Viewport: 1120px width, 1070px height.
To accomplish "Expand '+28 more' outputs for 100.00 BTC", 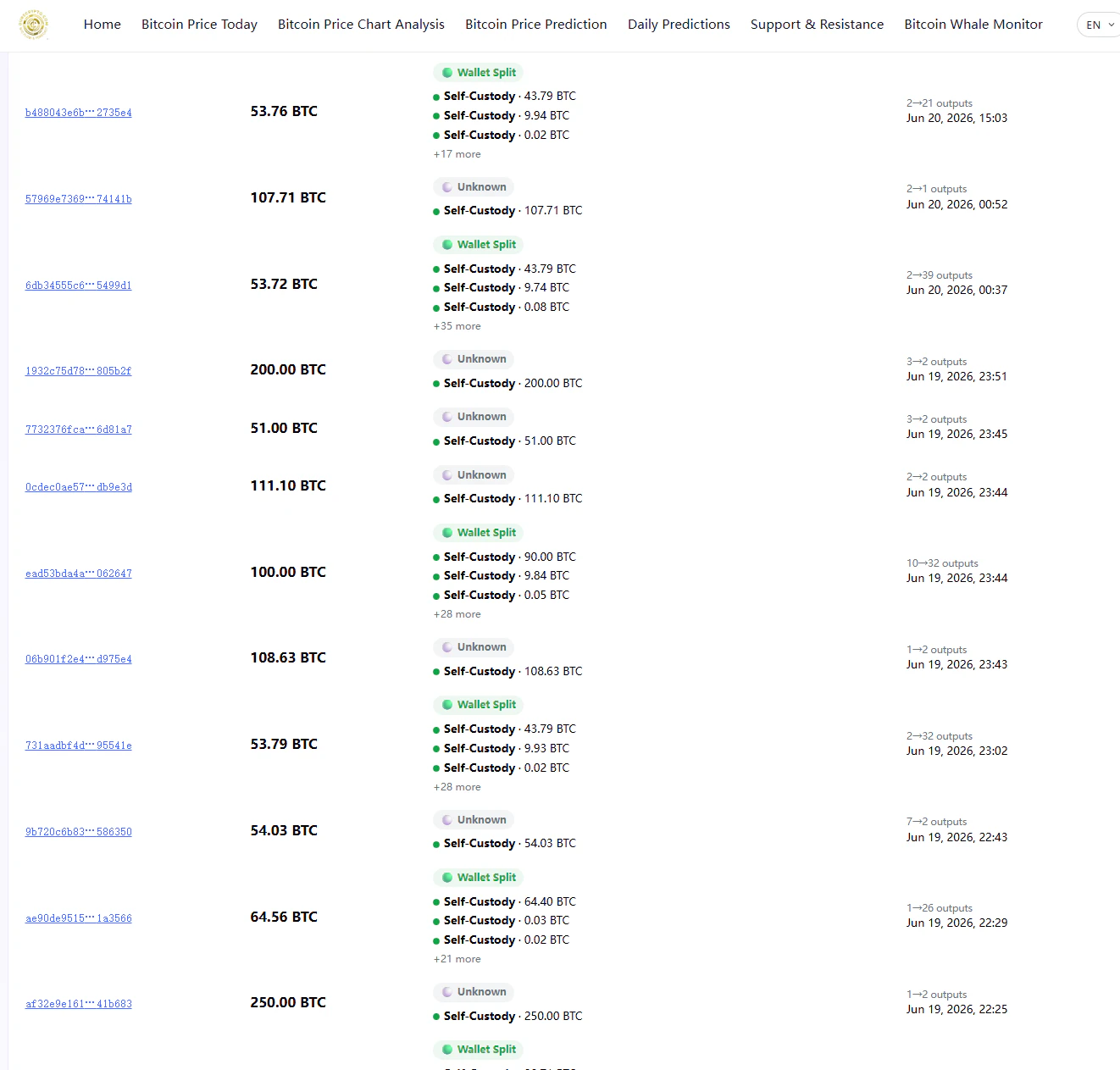I will pos(457,614).
